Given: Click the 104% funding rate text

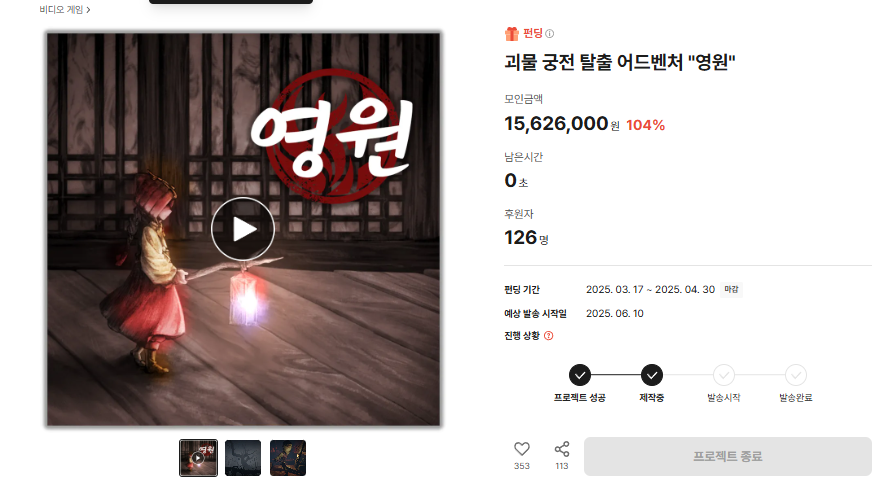Looking at the screenshot, I should coord(645,125).
